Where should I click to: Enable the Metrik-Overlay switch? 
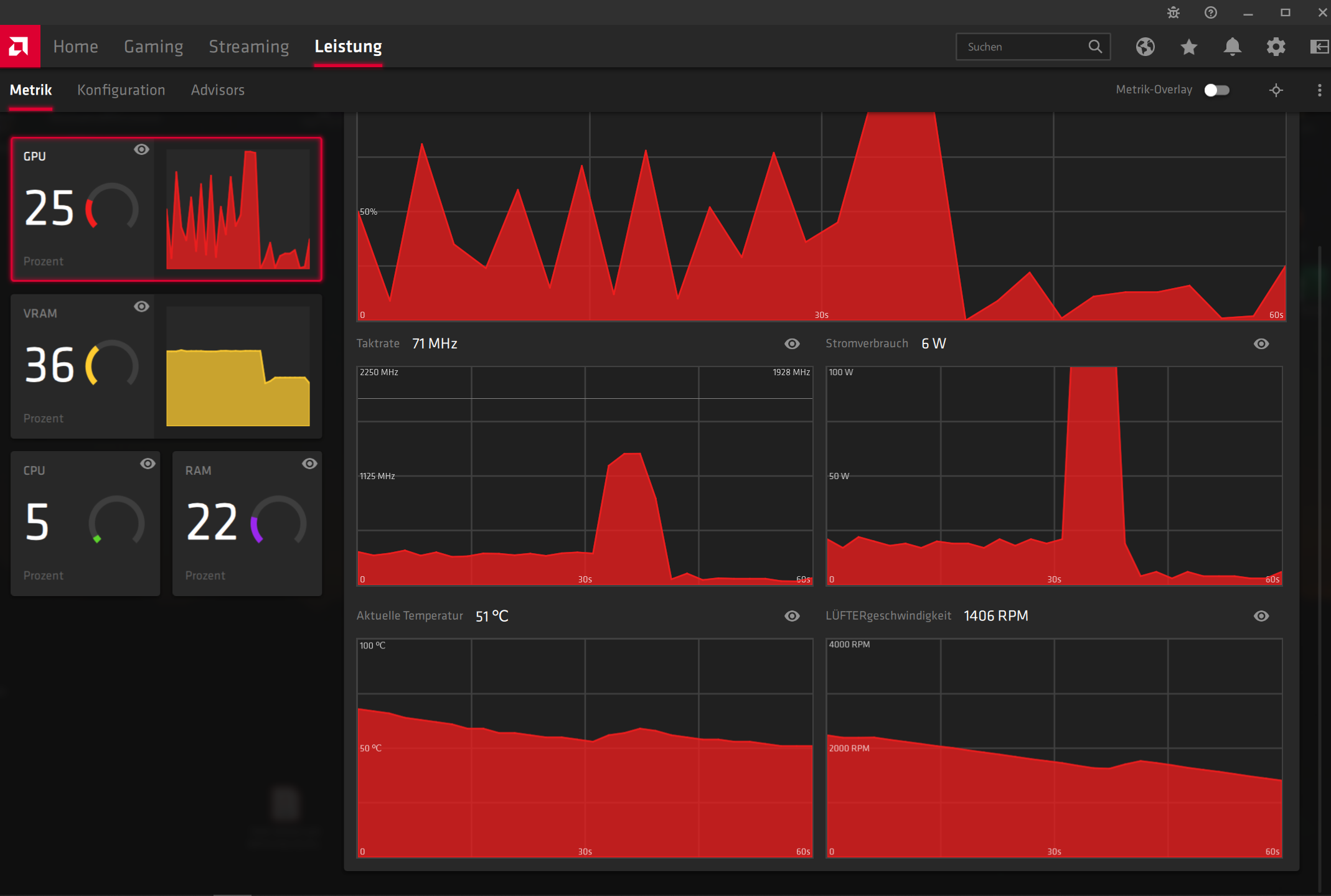coord(1216,90)
